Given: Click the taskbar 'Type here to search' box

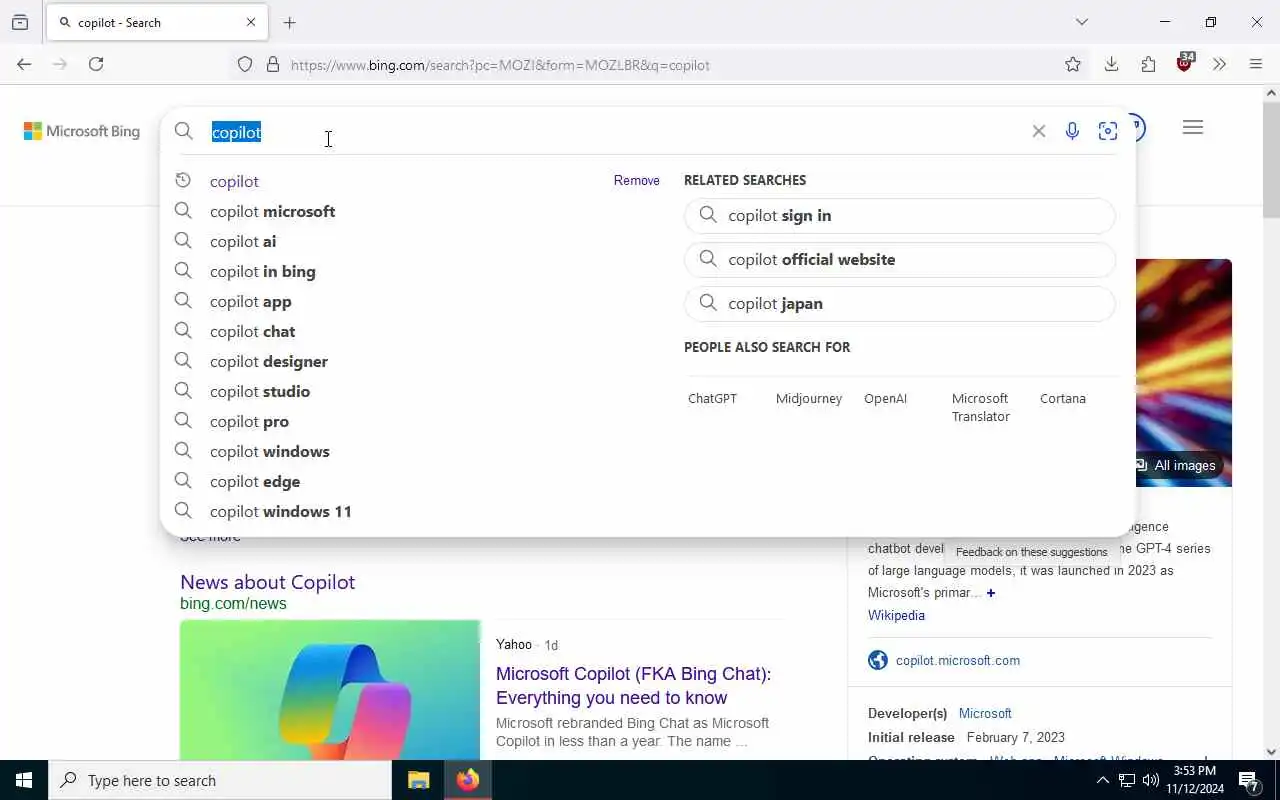Looking at the screenshot, I should [220, 780].
